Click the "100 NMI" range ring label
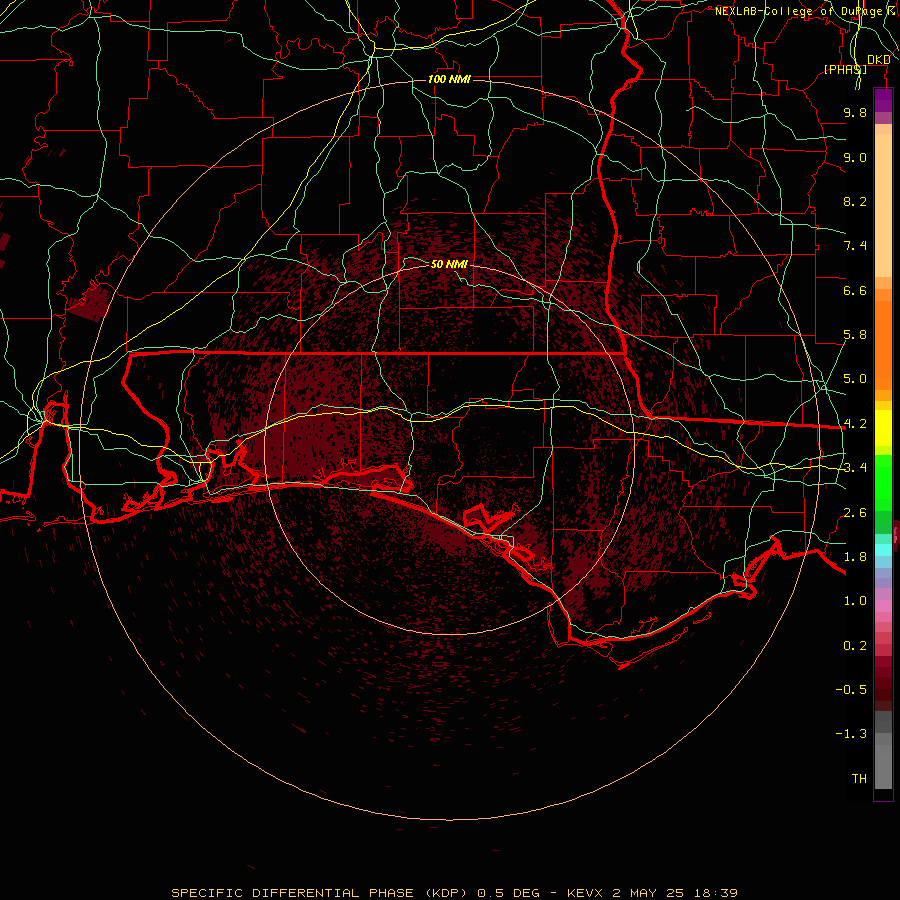This screenshot has width=900, height=900. tap(449, 79)
